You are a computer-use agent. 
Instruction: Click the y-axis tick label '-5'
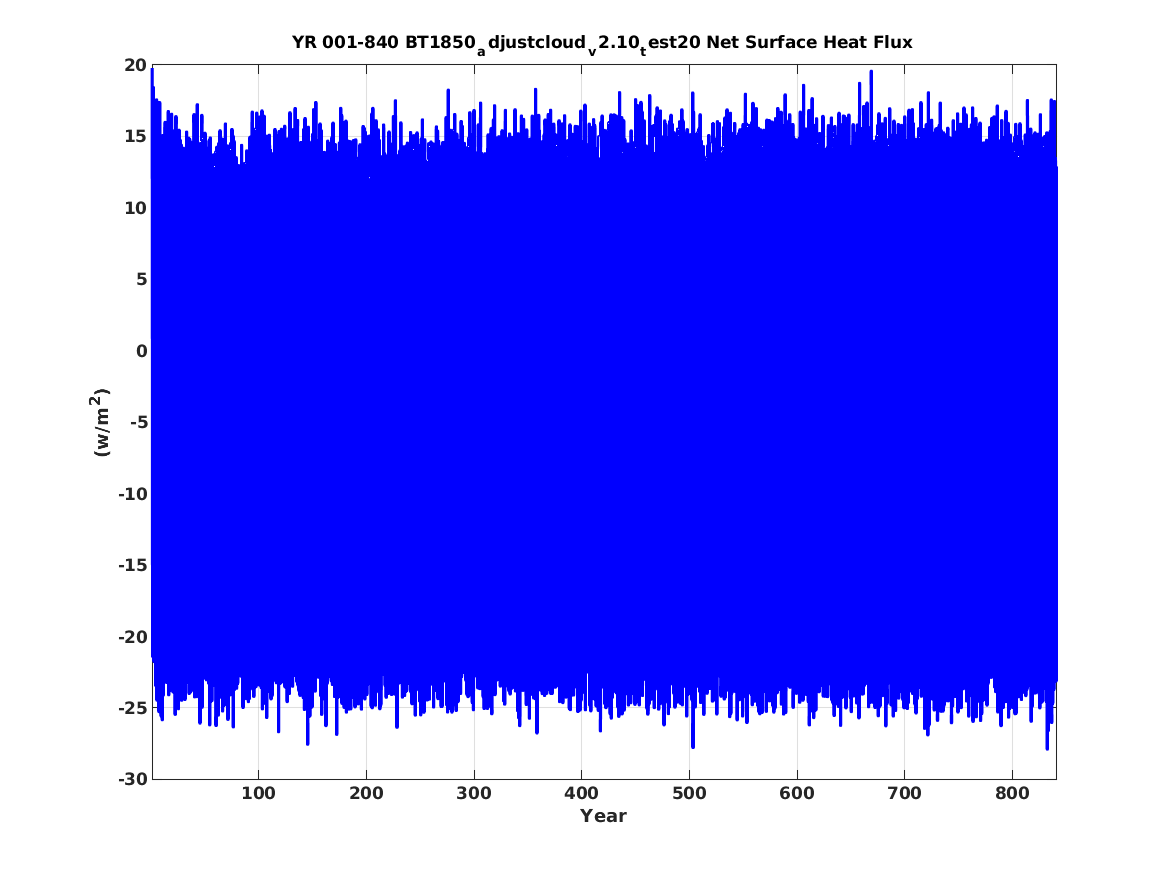click(139, 423)
